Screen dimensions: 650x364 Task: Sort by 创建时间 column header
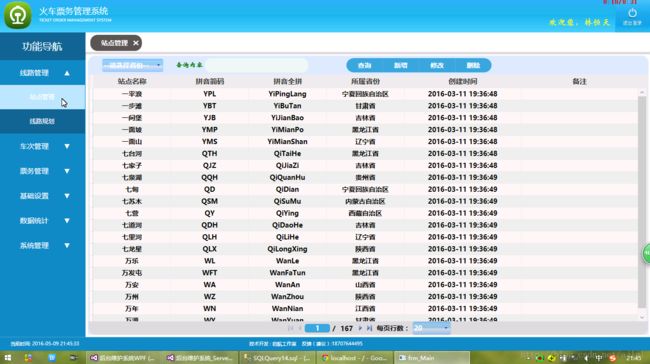pos(463,82)
